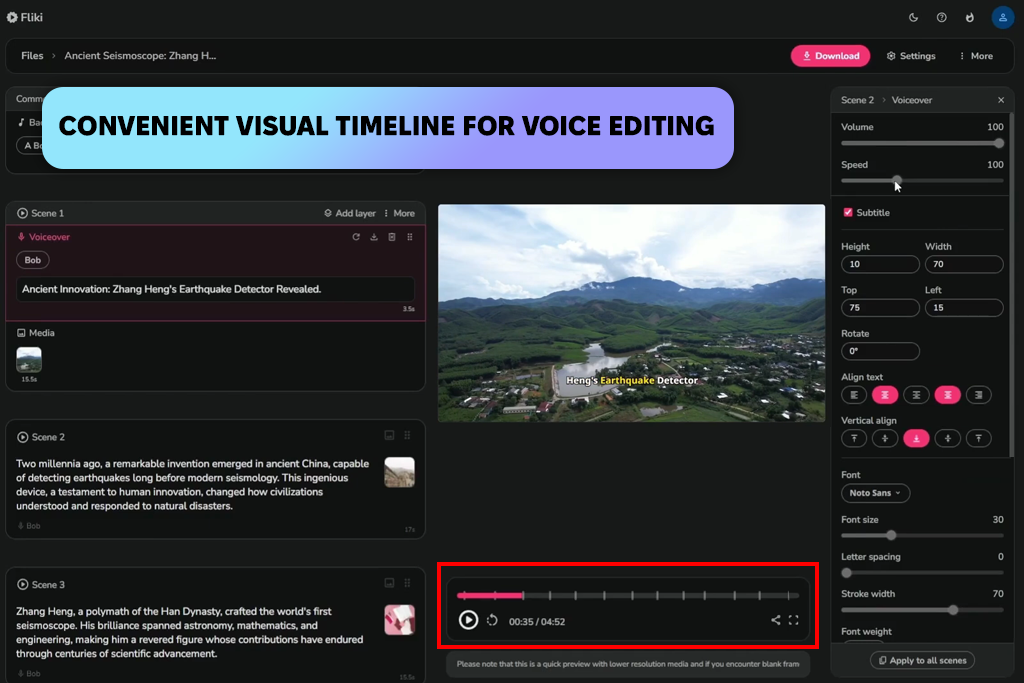Edit Scene 1 voiceover text field
The image size is (1024, 683).
click(x=216, y=289)
